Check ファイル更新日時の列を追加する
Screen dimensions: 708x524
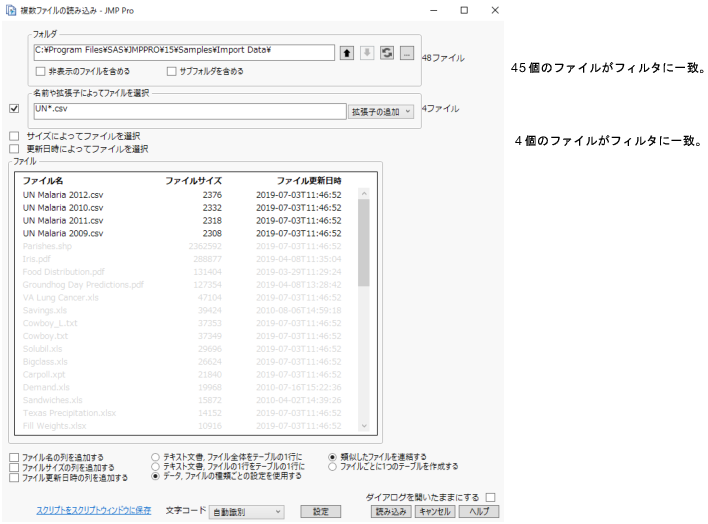(x=14, y=477)
